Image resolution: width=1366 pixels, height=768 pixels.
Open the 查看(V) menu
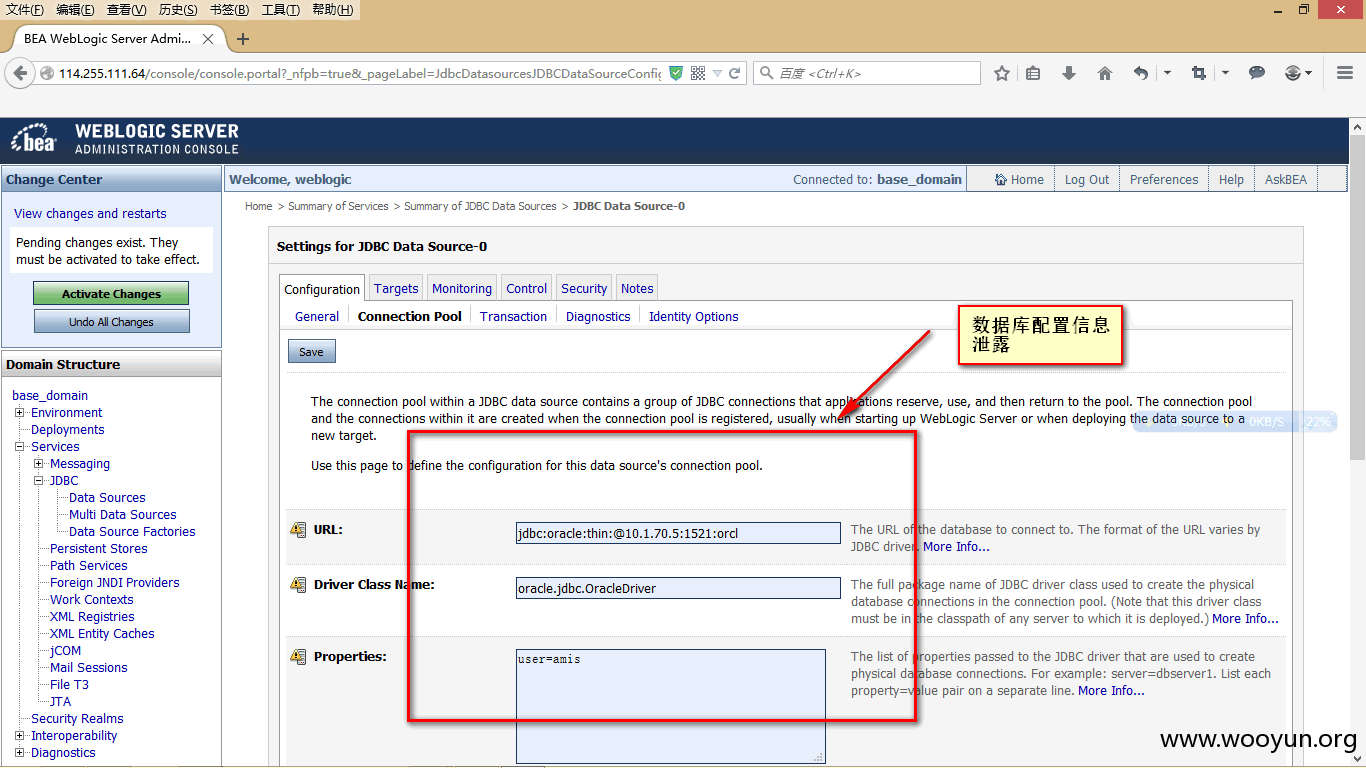point(127,10)
